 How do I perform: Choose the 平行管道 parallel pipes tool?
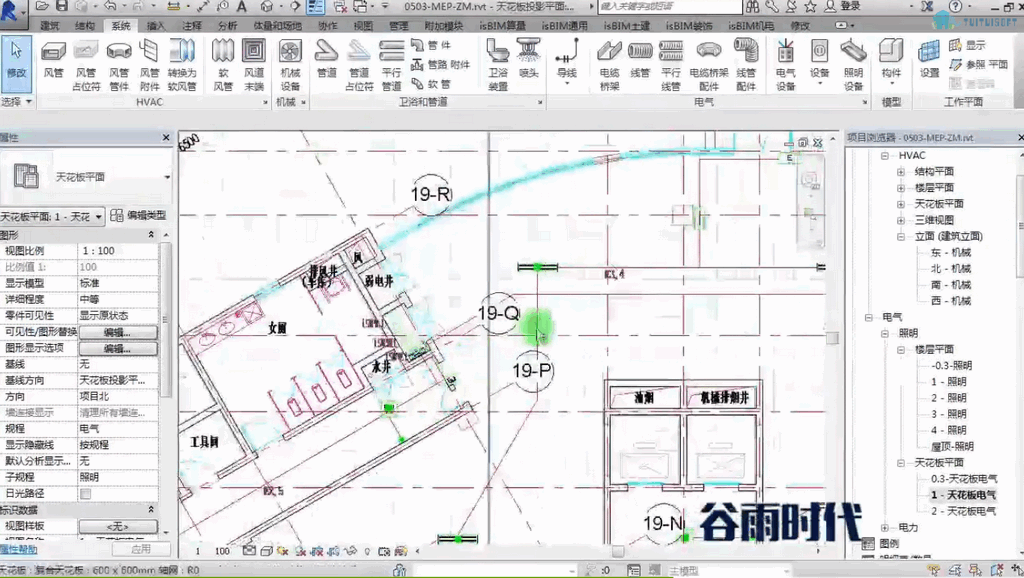tap(391, 65)
